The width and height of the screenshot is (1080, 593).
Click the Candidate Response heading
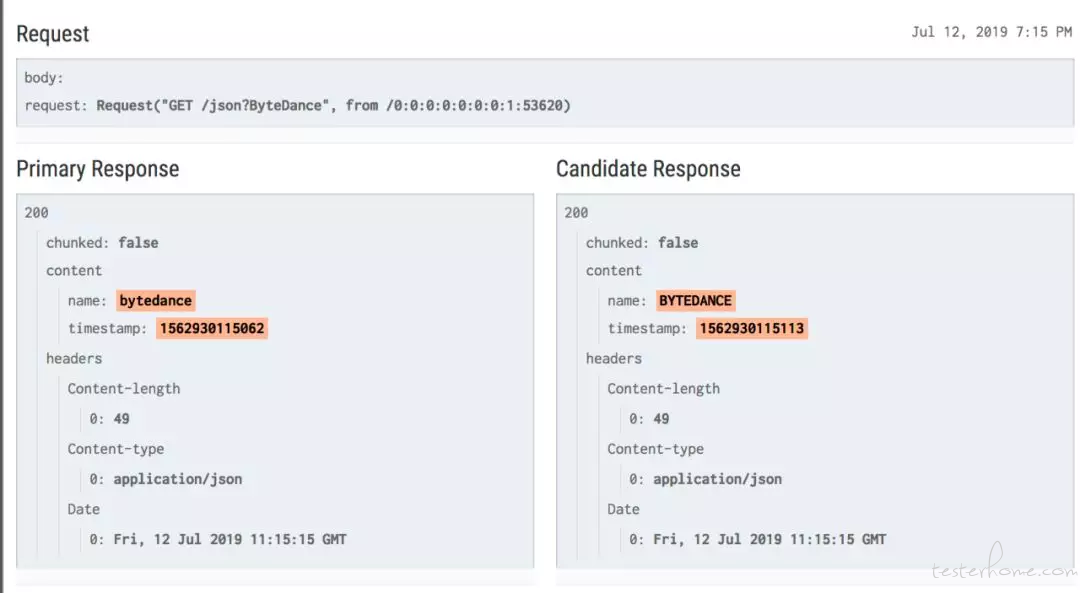pyautogui.click(x=648, y=169)
